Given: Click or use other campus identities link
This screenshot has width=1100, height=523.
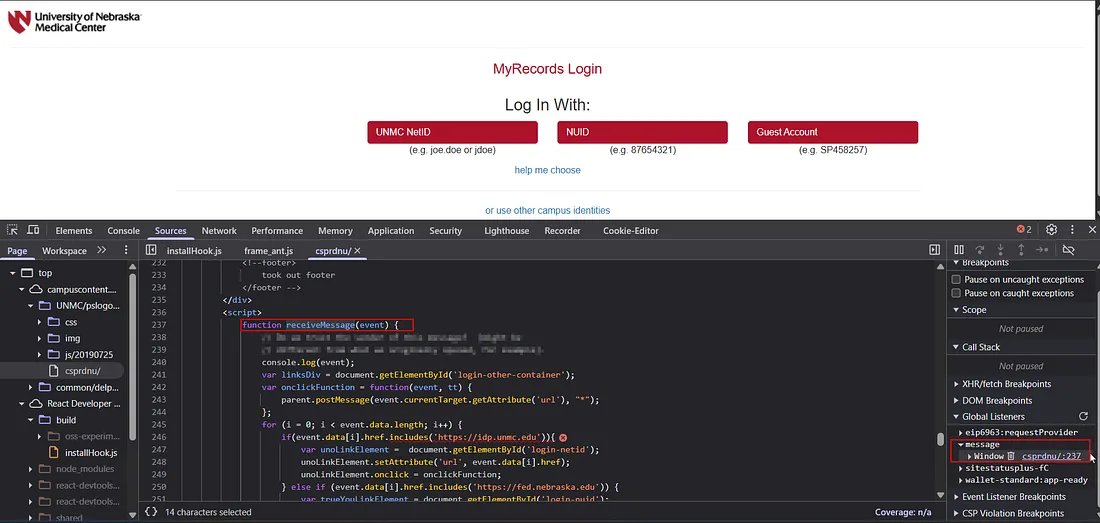Looking at the screenshot, I should (x=547, y=210).
